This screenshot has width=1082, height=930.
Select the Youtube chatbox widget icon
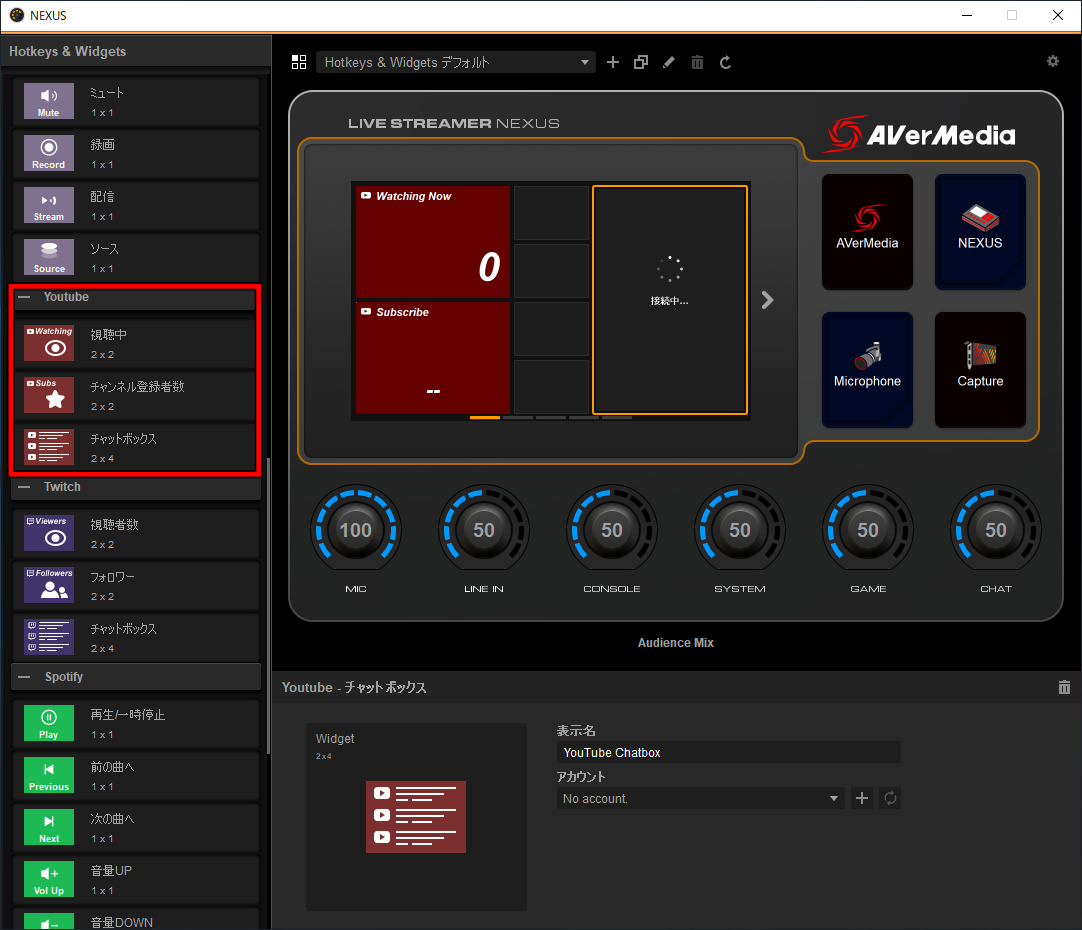tap(48, 446)
